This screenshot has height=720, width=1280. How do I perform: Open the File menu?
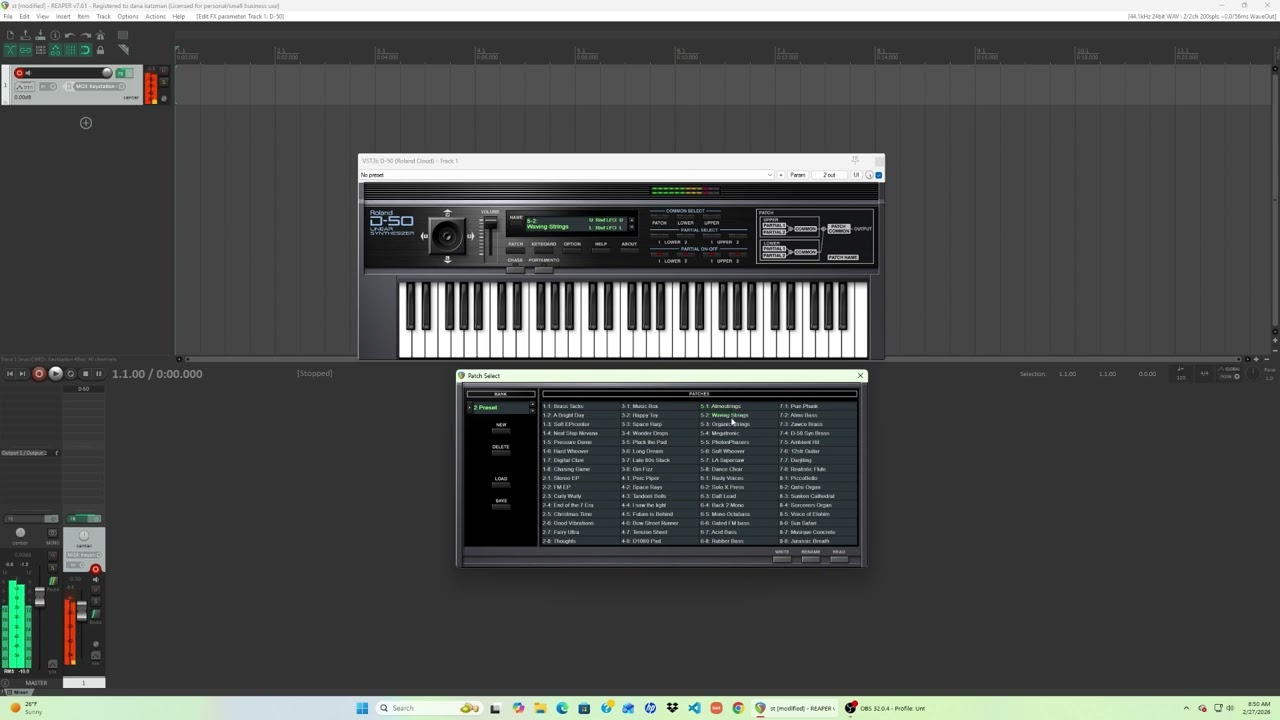coord(8,16)
